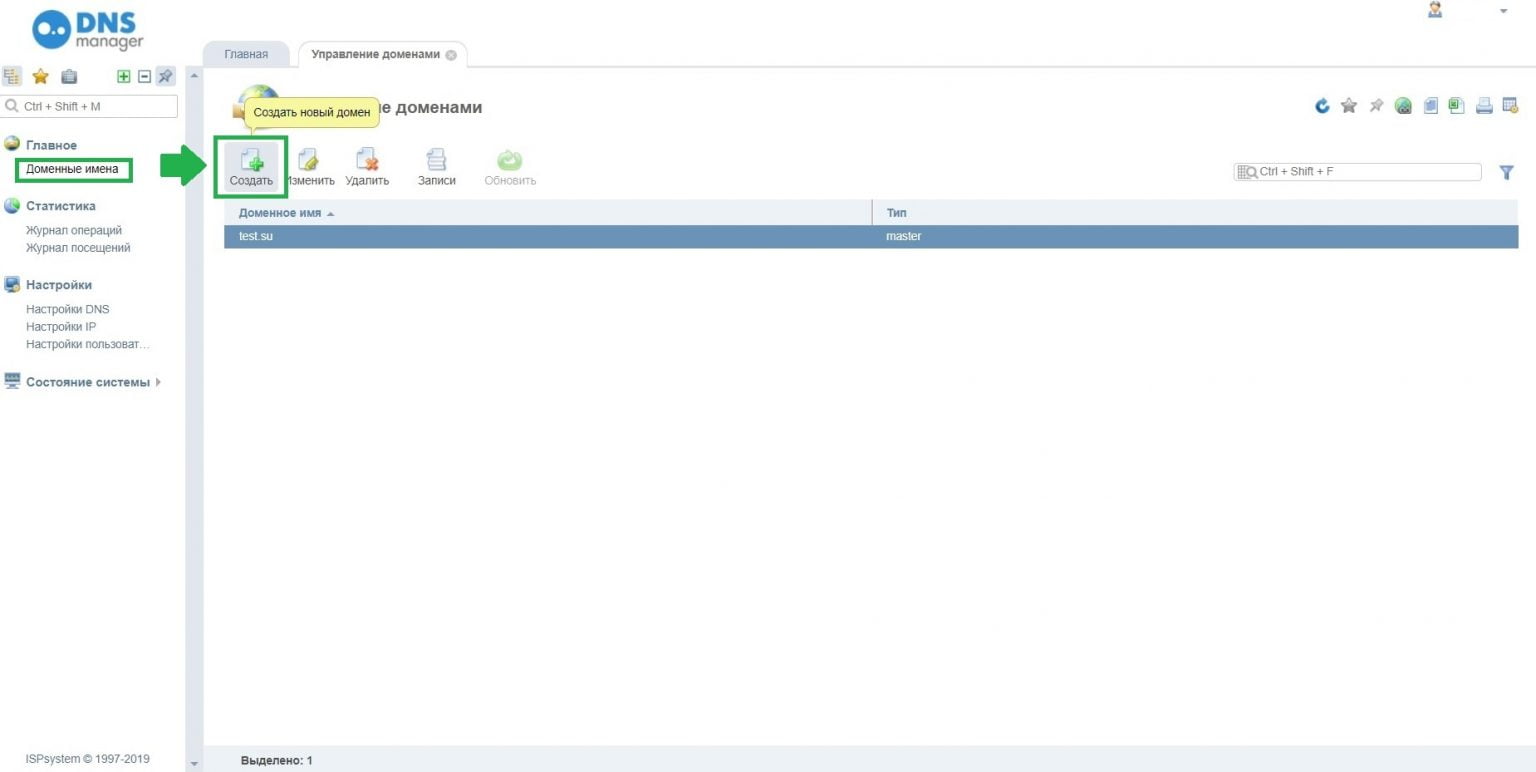The height and width of the screenshot is (772, 1536).
Task: Click the Настройки section icon
Action: point(12,284)
